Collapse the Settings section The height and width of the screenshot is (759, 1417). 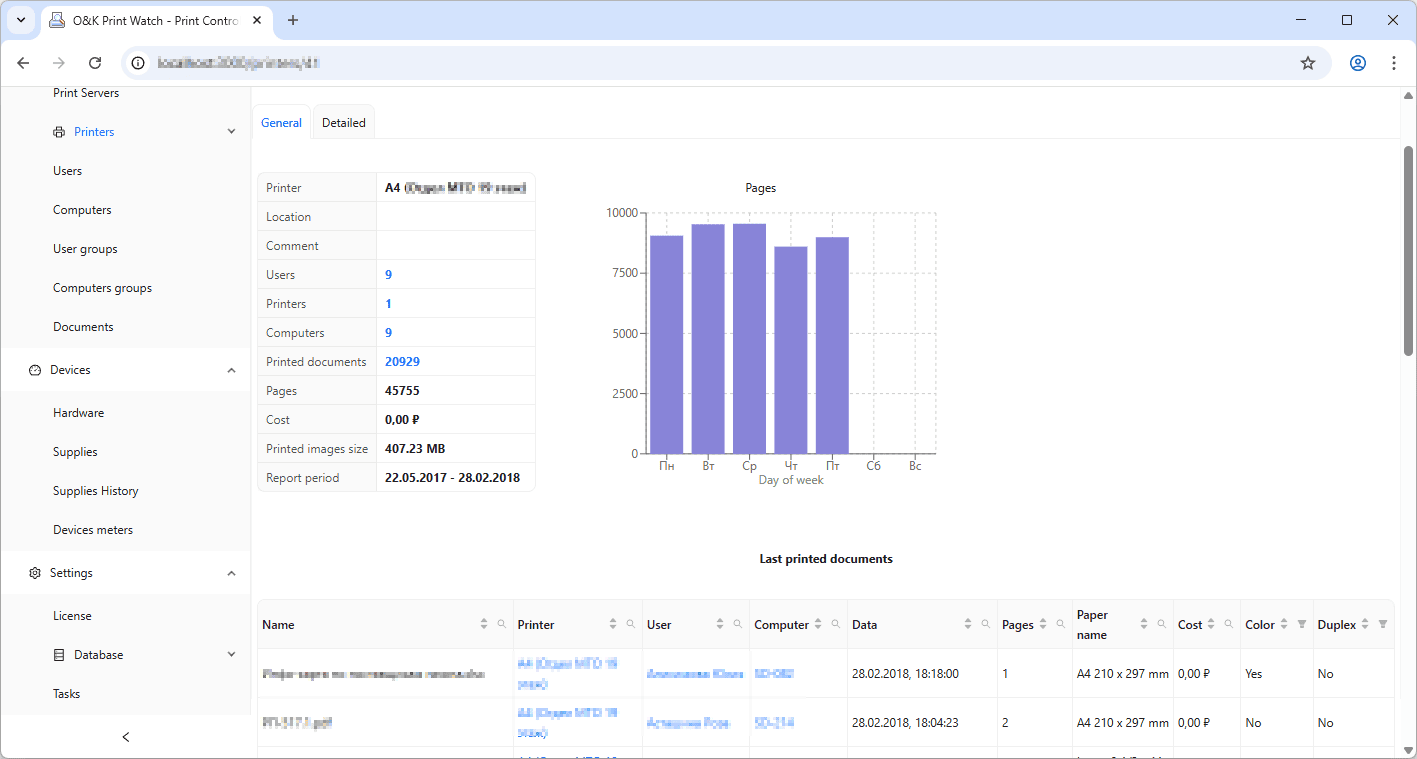click(x=231, y=573)
